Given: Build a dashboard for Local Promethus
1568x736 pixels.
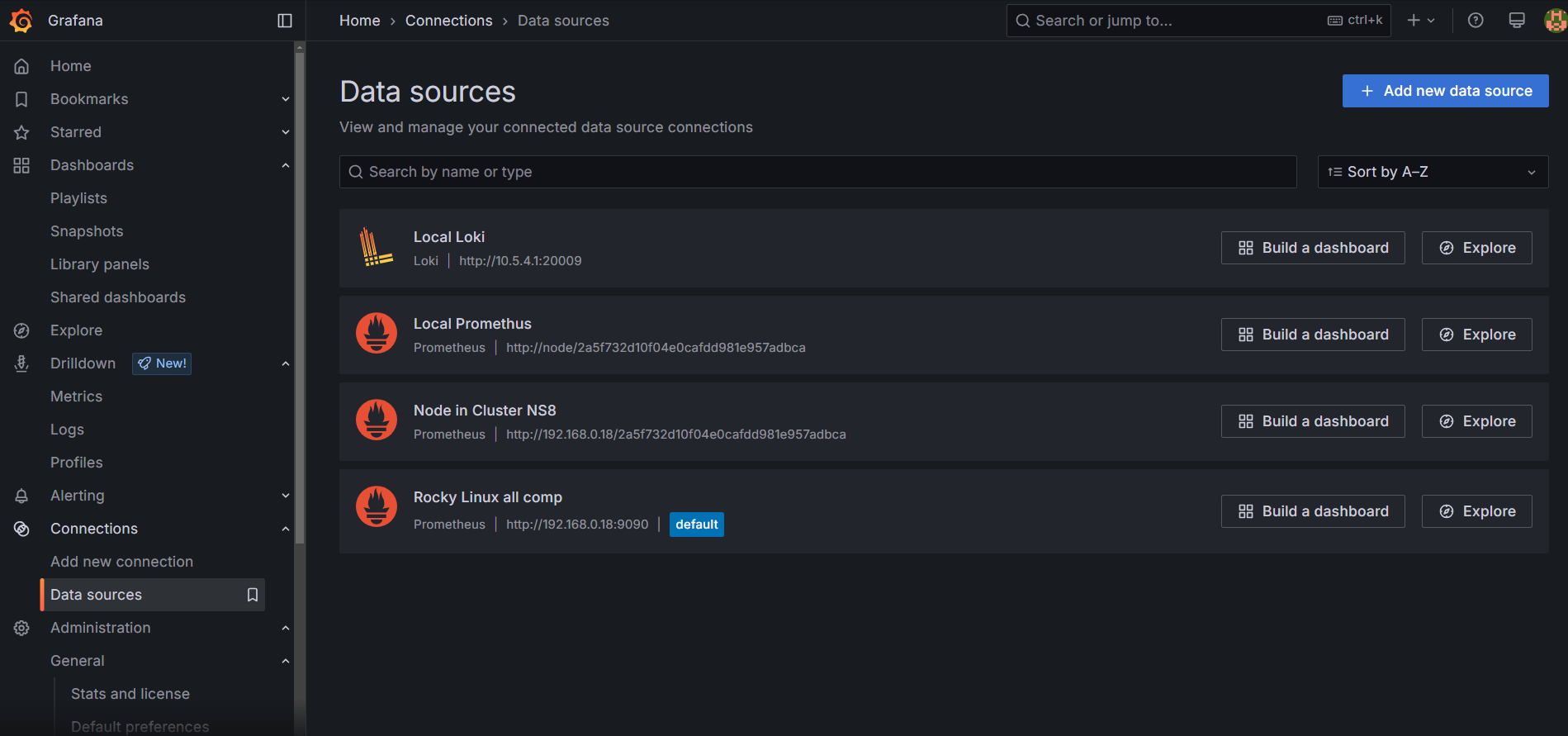Looking at the screenshot, I should (1313, 335).
